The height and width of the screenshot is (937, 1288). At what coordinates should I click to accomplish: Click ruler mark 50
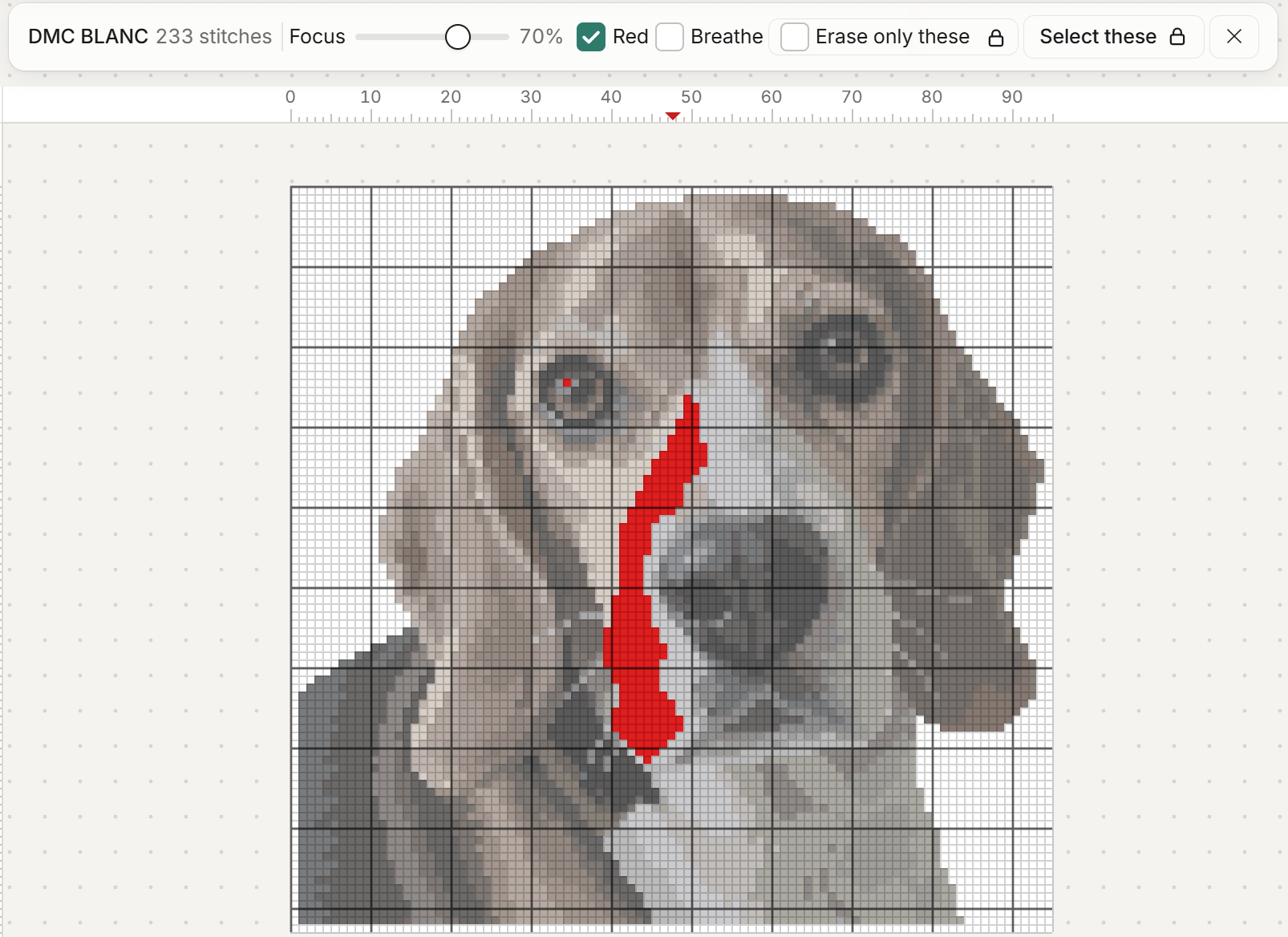[x=691, y=97]
